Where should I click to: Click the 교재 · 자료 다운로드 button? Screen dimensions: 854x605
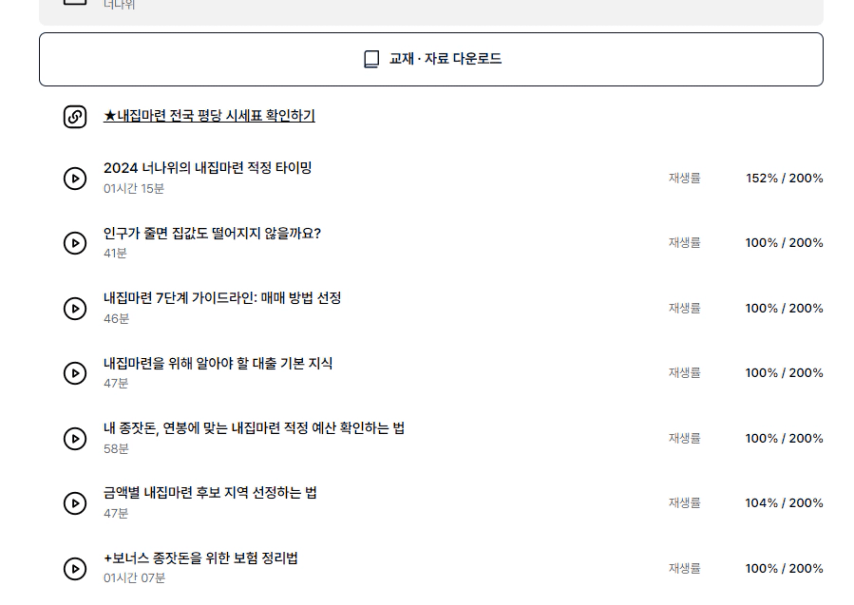click(x=431, y=59)
